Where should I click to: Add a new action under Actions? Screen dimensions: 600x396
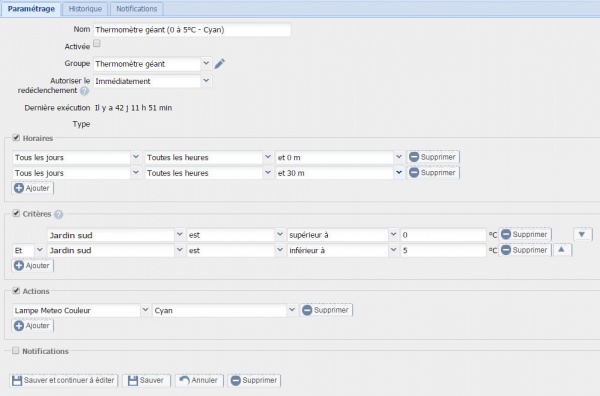click(33, 326)
